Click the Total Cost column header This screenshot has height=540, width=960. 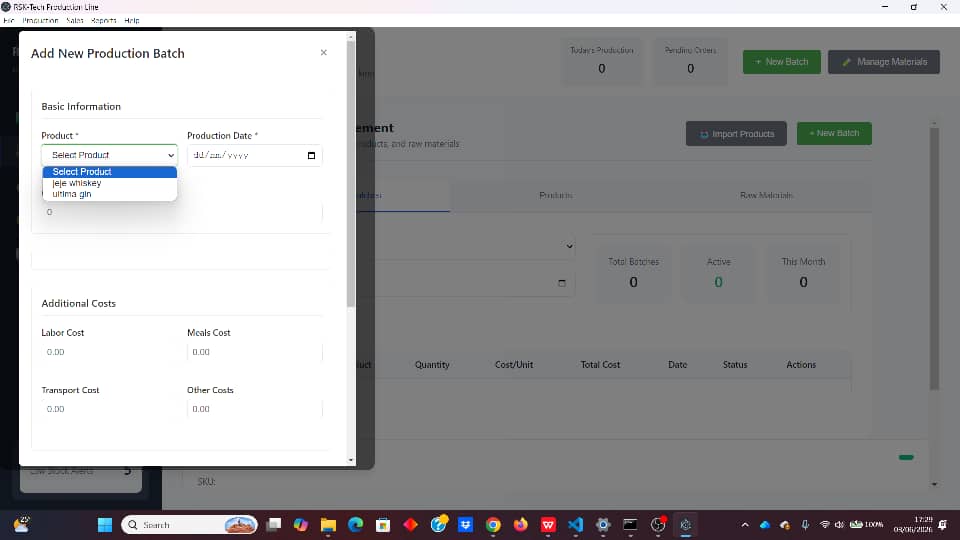click(x=600, y=364)
